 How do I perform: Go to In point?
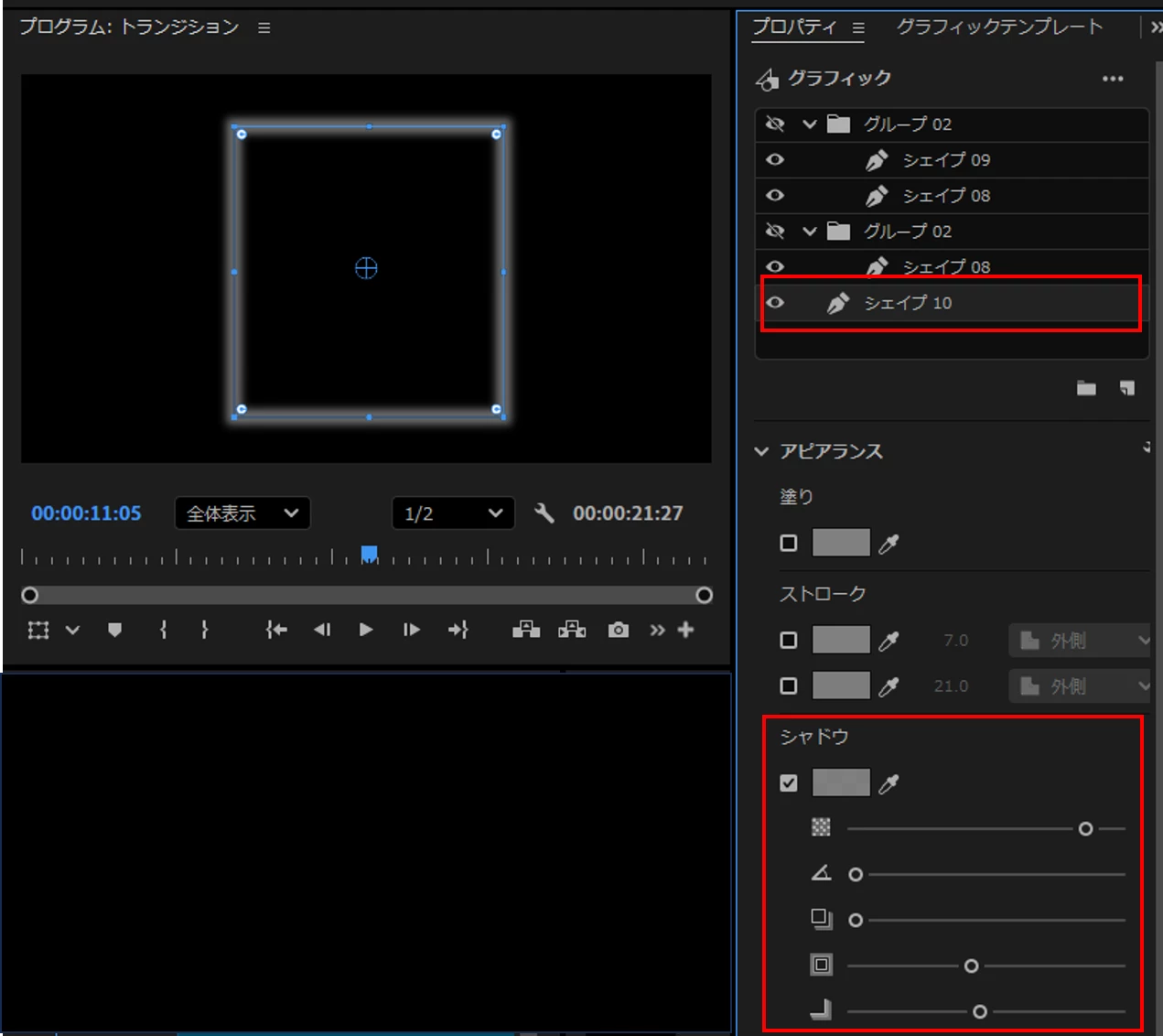pos(276,630)
